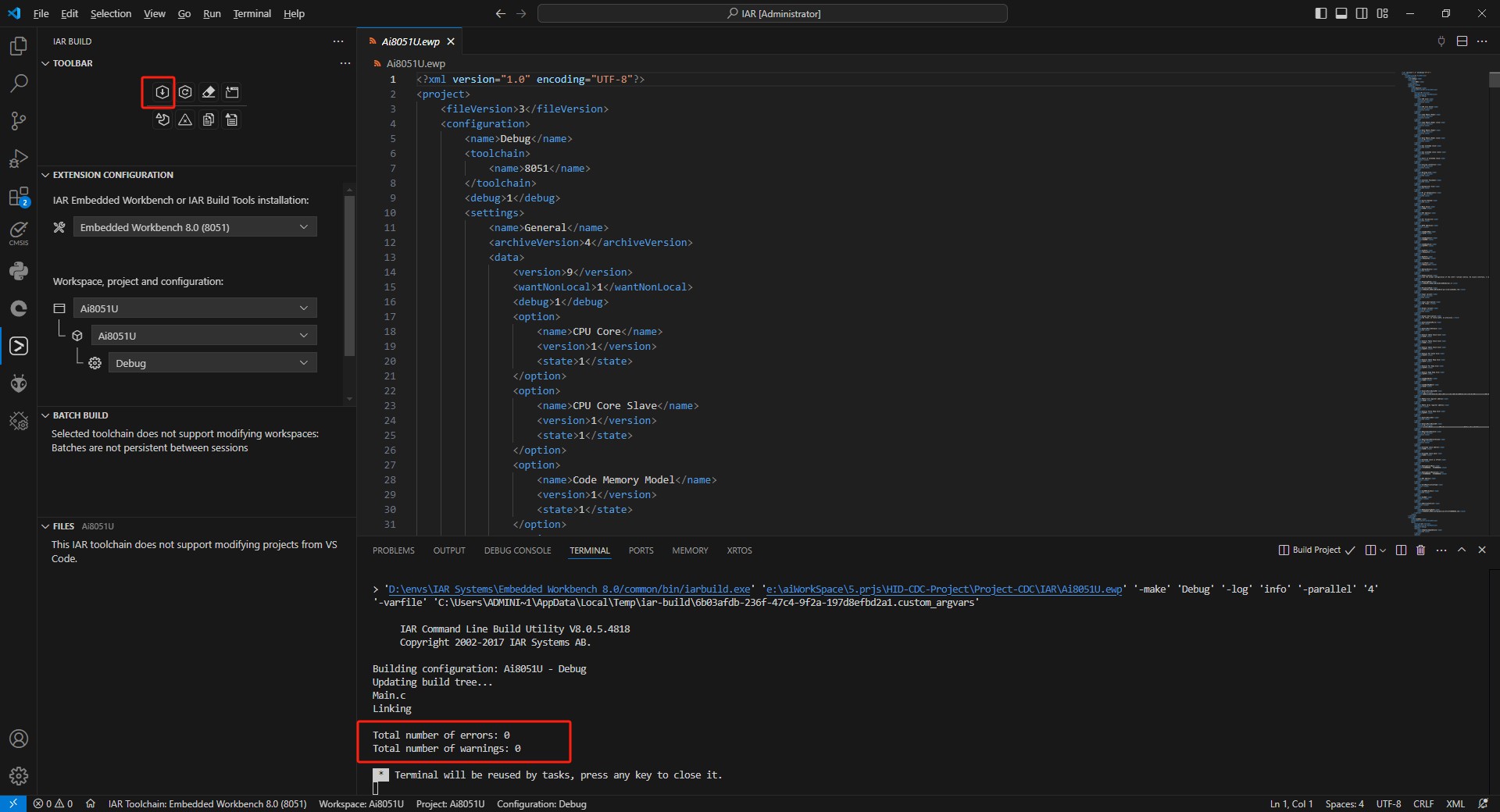1500x812 pixels.
Task: Collapse the TOOLBAR section
Action: click(45, 63)
